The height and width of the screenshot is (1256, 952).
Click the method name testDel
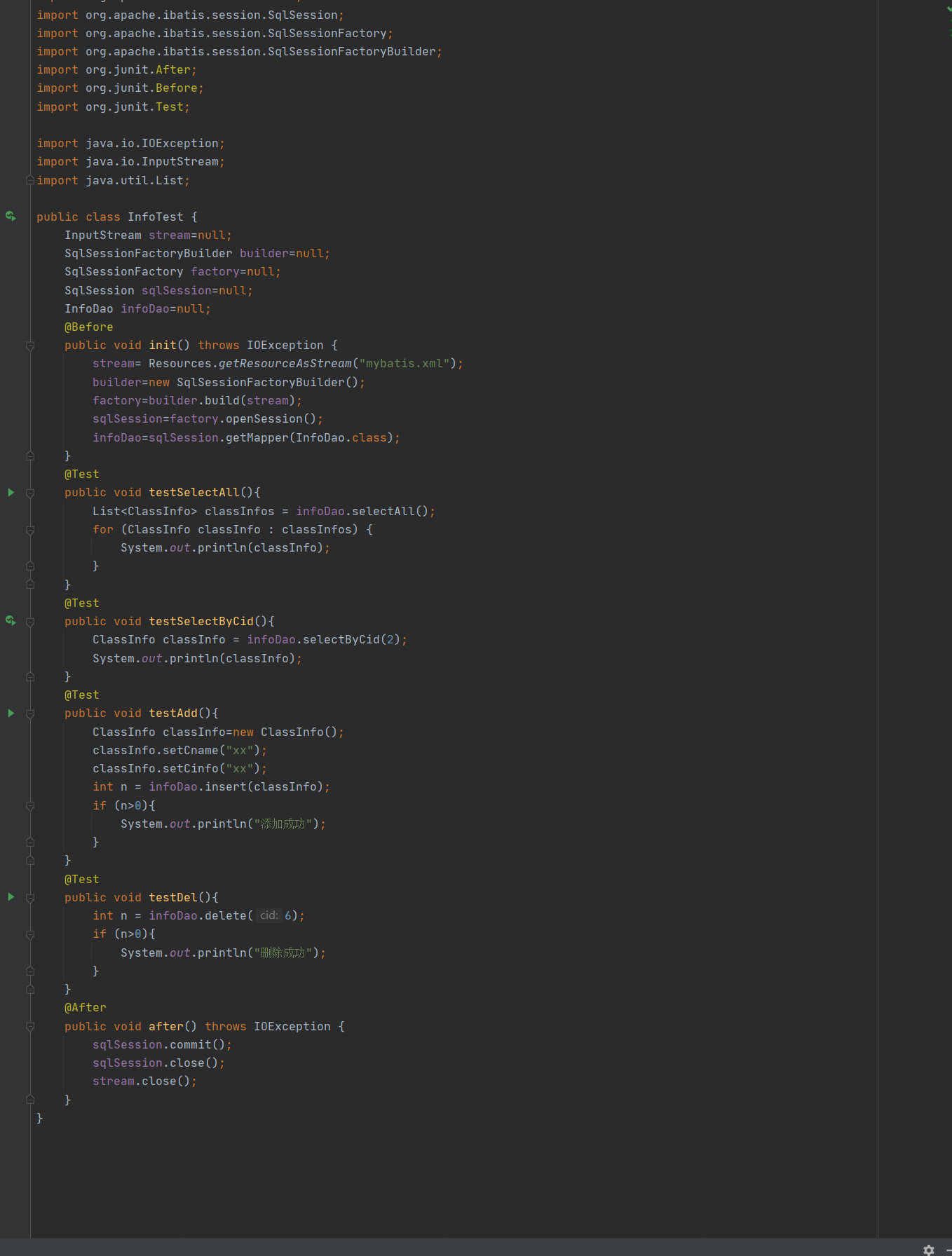pos(173,897)
